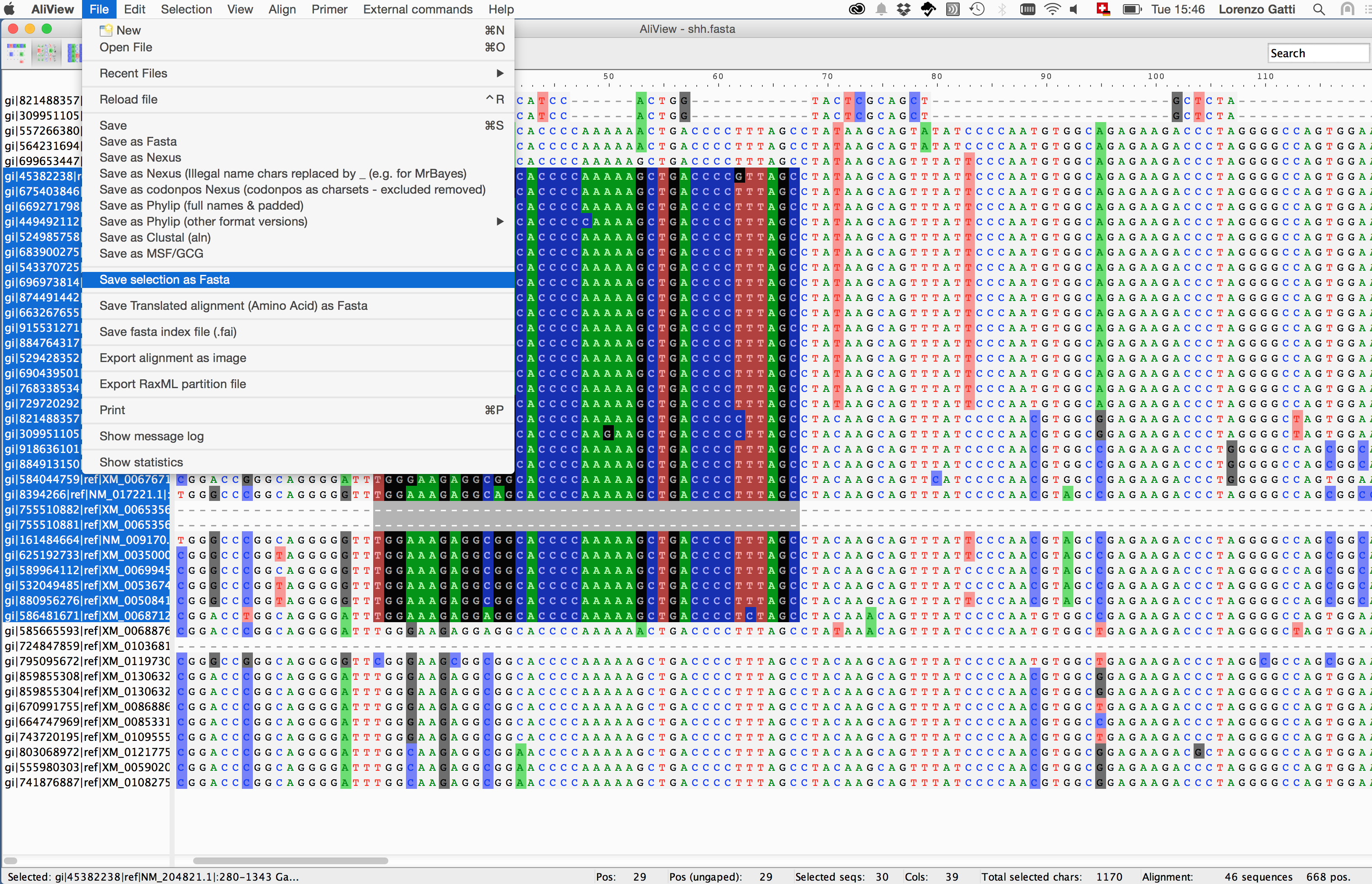Image resolution: width=1372 pixels, height=884 pixels.
Task: Click the New file icon in menu
Action: point(106,30)
